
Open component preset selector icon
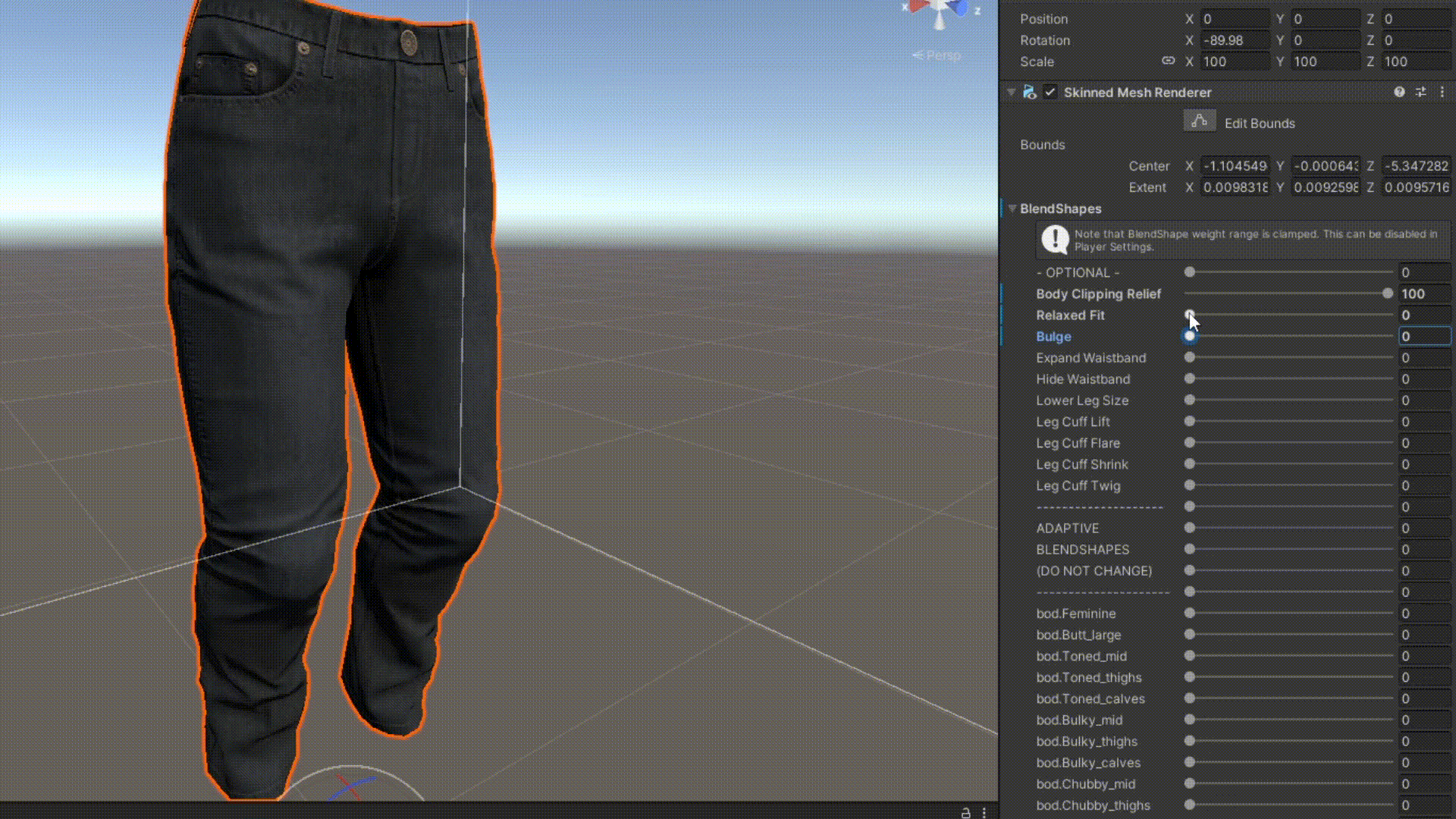click(x=1420, y=92)
